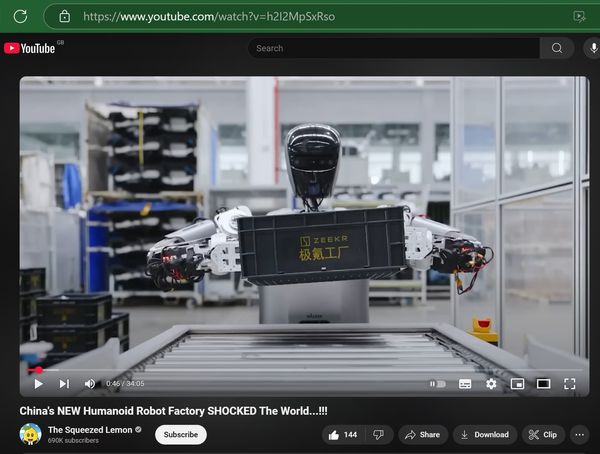This screenshot has height=454, width=600.
Task: Click the 0:46 / 34:05 time display
Action: (x=125, y=384)
